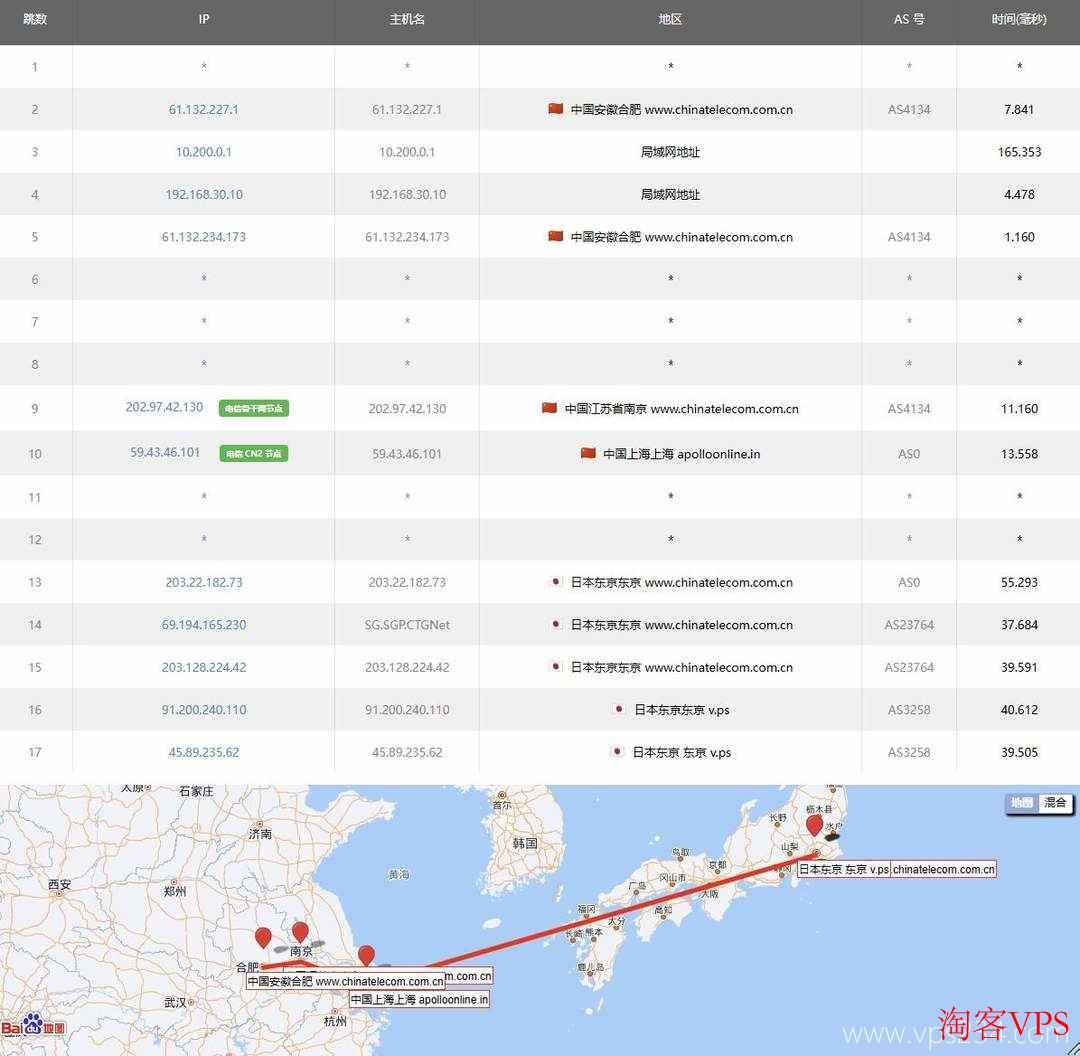Click the green backbone node badge on hop 9

point(253,408)
